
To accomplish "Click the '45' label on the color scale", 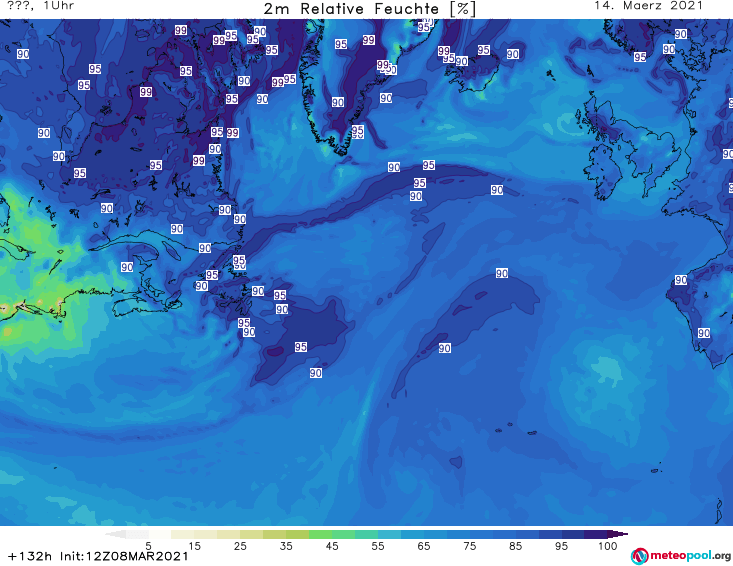I will [x=332, y=545].
